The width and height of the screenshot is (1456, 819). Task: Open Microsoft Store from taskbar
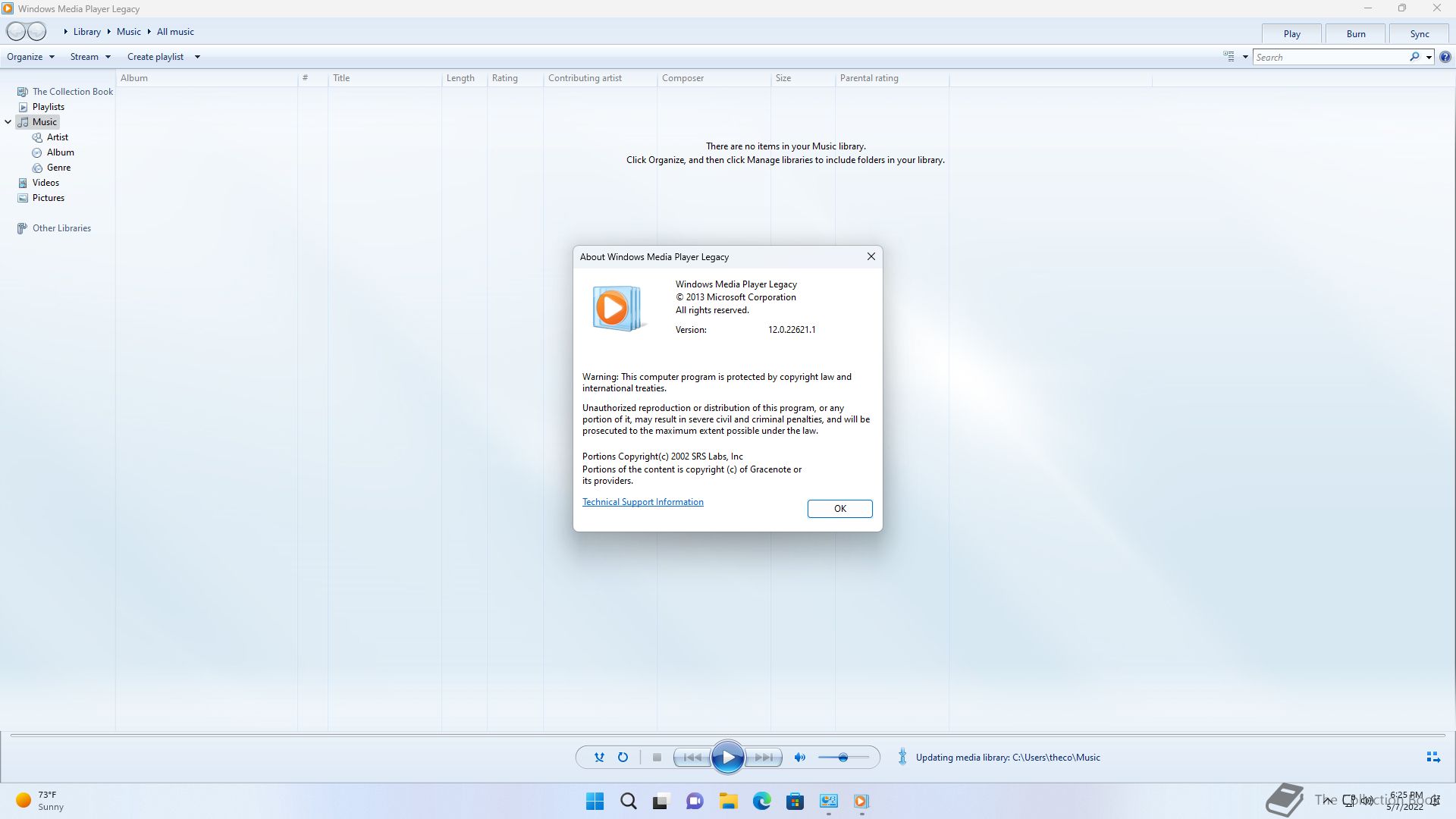(795, 801)
